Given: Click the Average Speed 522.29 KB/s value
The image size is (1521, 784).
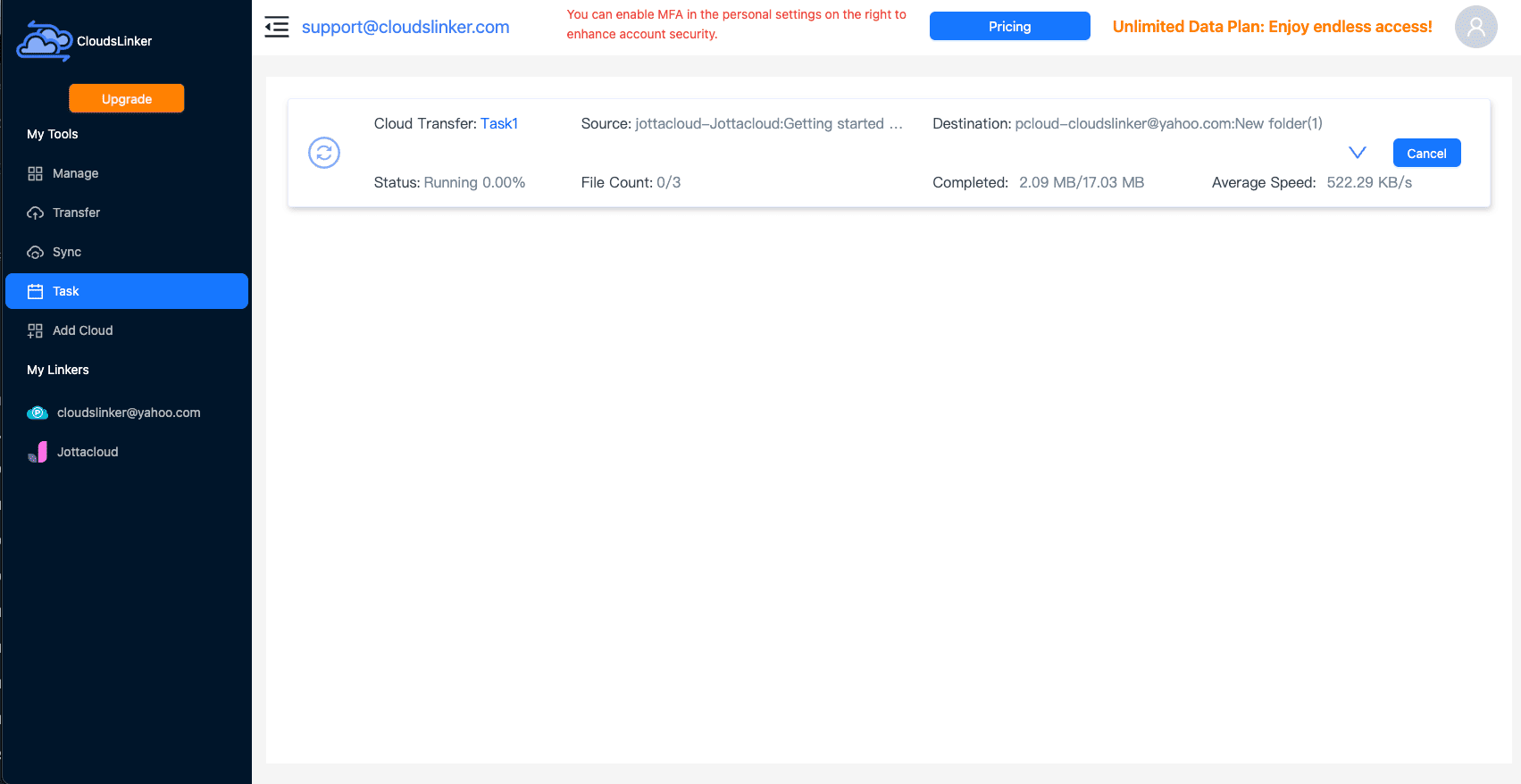Looking at the screenshot, I should [1369, 182].
